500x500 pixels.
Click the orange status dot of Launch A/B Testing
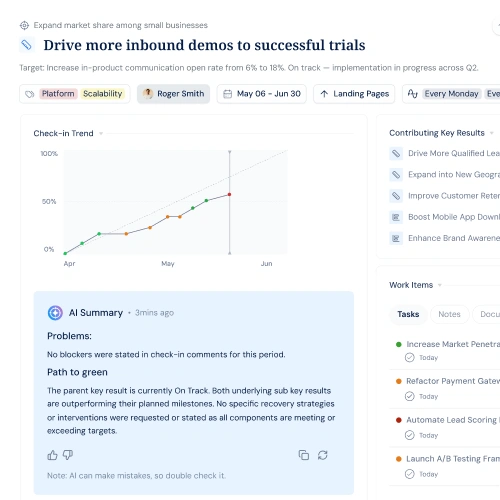pyautogui.click(x=398, y=459)
